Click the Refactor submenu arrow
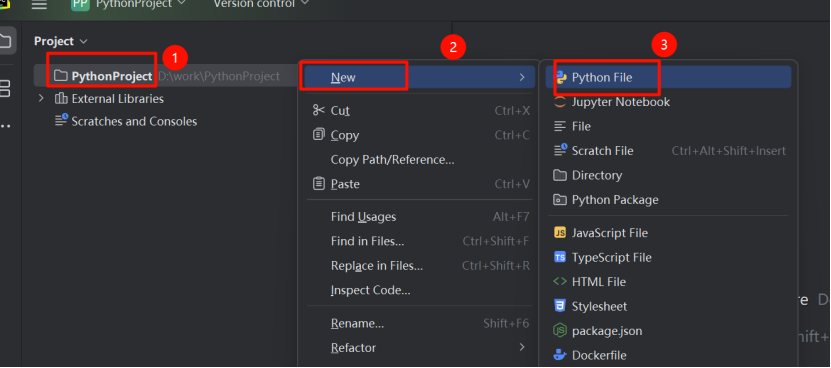 pos(522,347)
